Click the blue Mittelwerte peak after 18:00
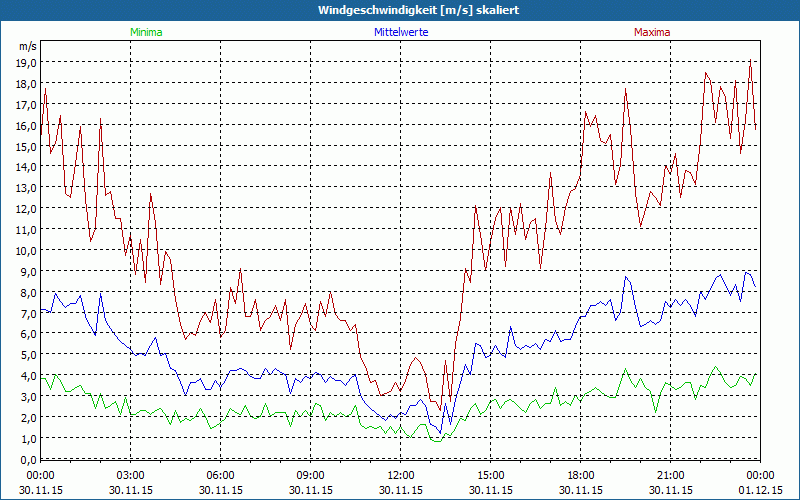This screenshot has height=500, width=800. [x=626, y=278]
